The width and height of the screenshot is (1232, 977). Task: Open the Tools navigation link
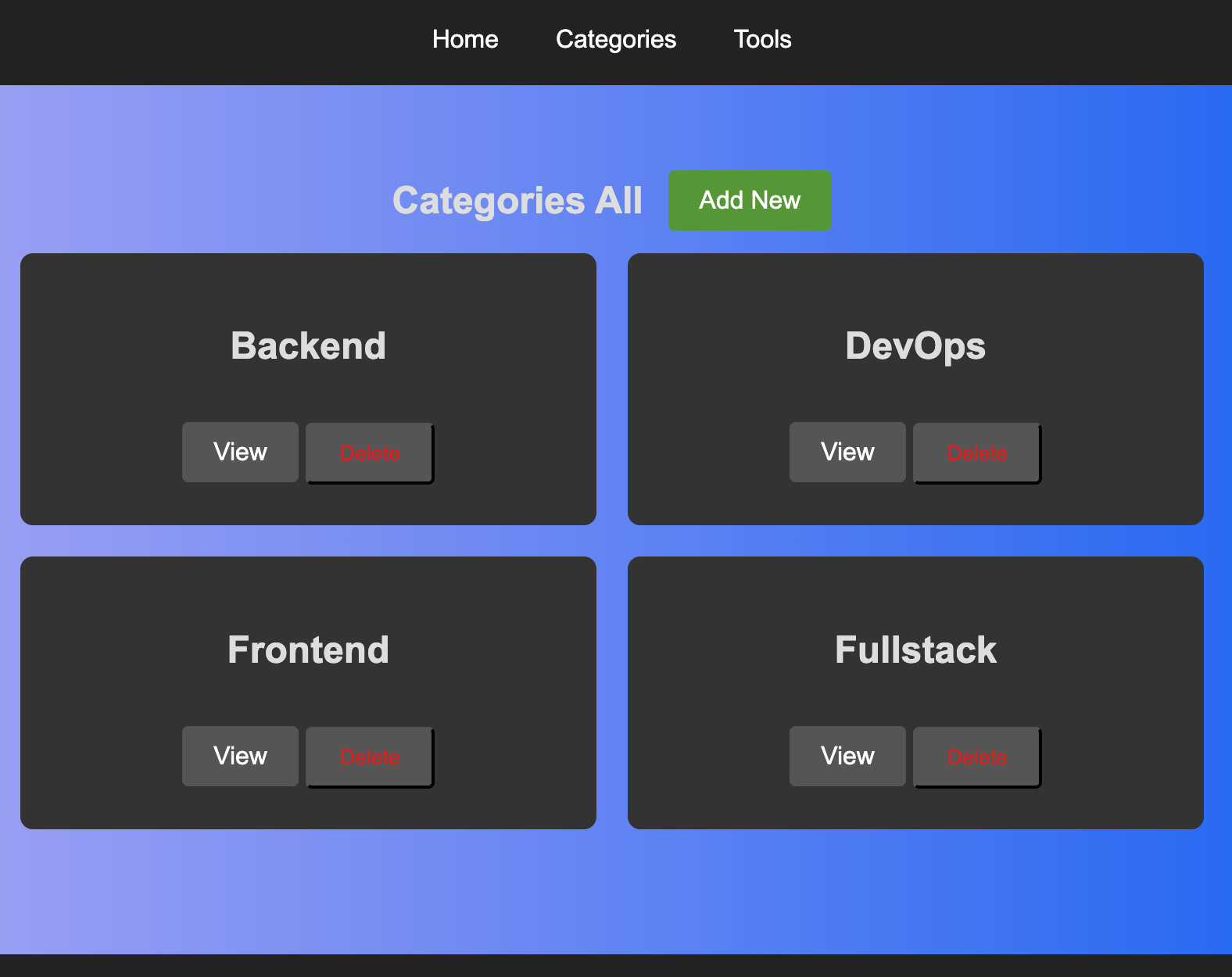point(762,39)
